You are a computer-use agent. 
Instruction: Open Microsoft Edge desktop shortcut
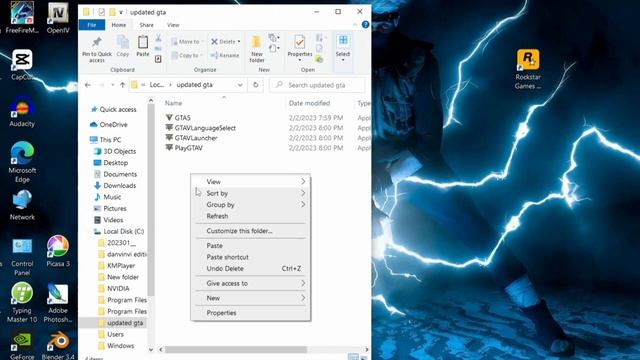22,162
